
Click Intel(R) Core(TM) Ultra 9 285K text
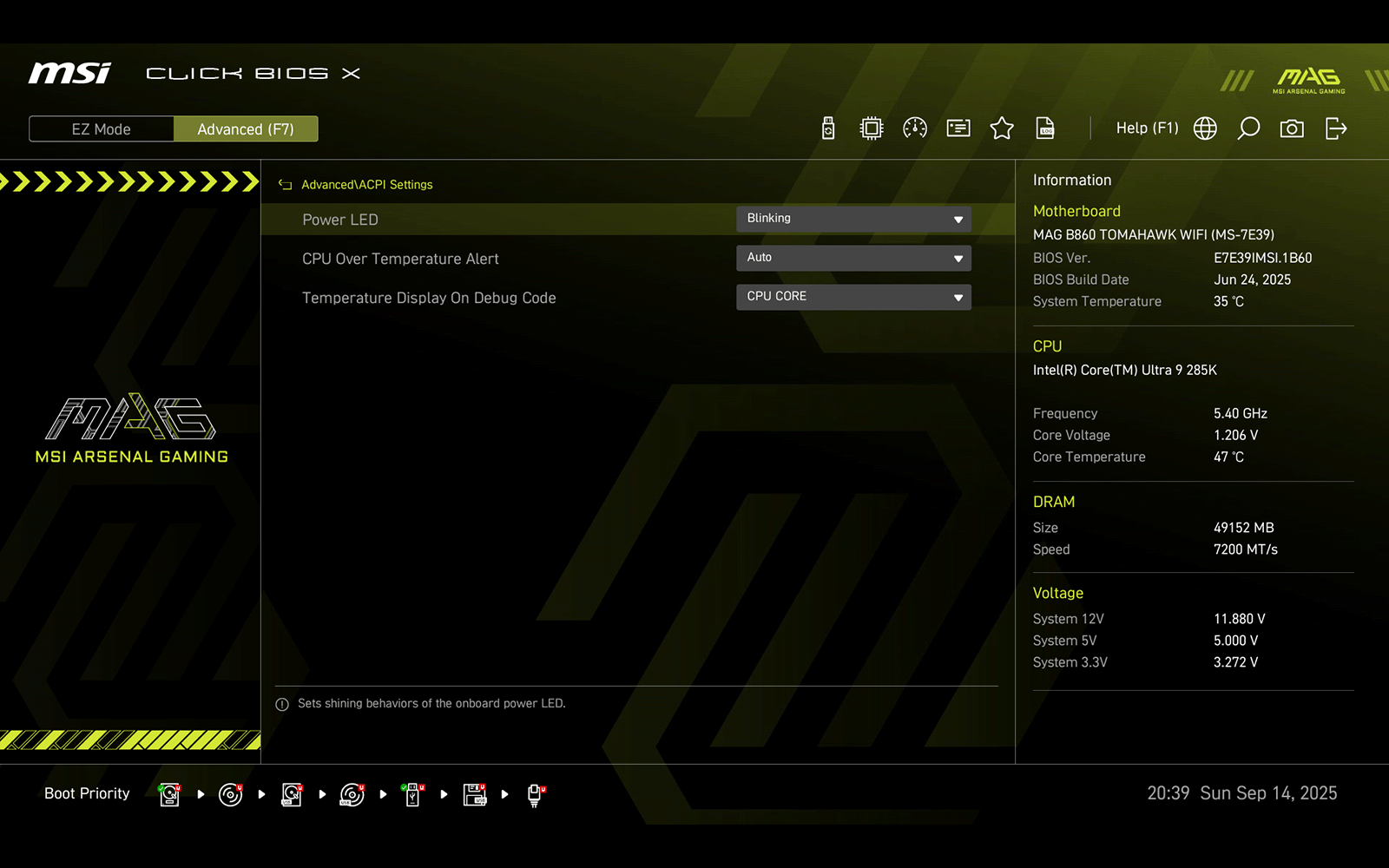pyautogui.click(x=1125, y=370)
